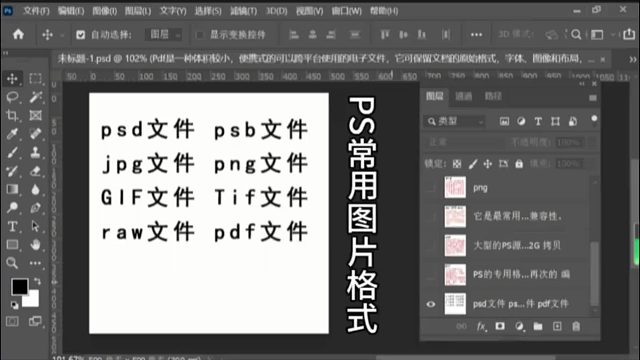Select the Lasso tool
Viewport: 640px width, 360px height.
[12, 97]
